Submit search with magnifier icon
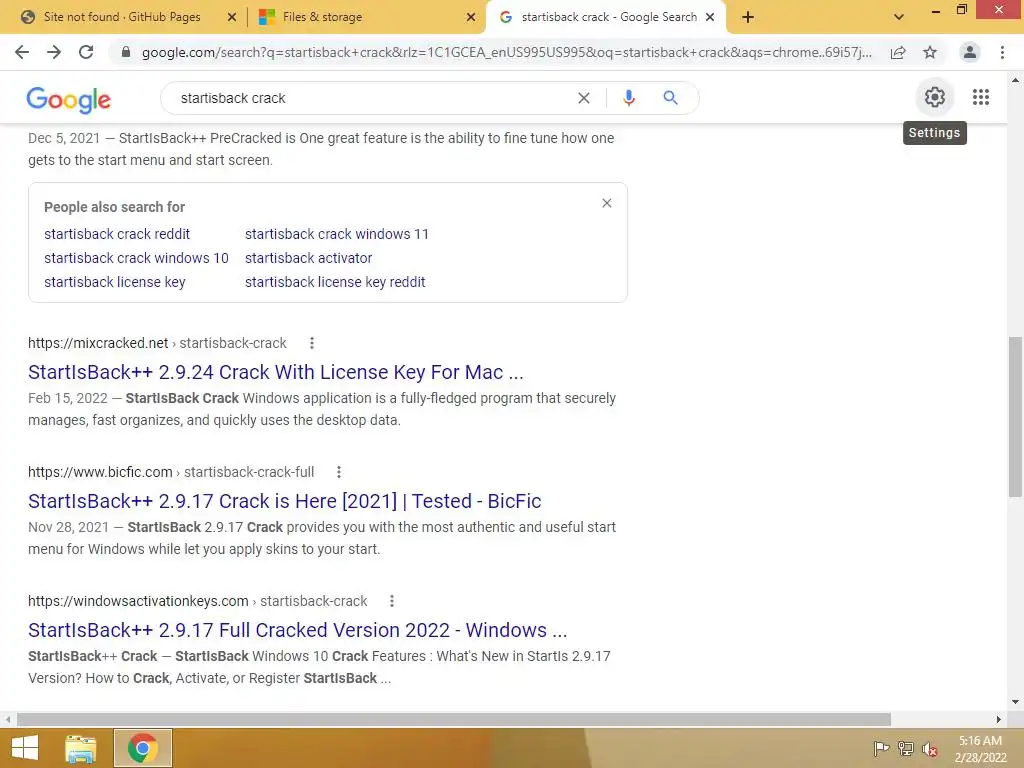Viewport: 1024px width, 768px height. [x=670, y=98]
